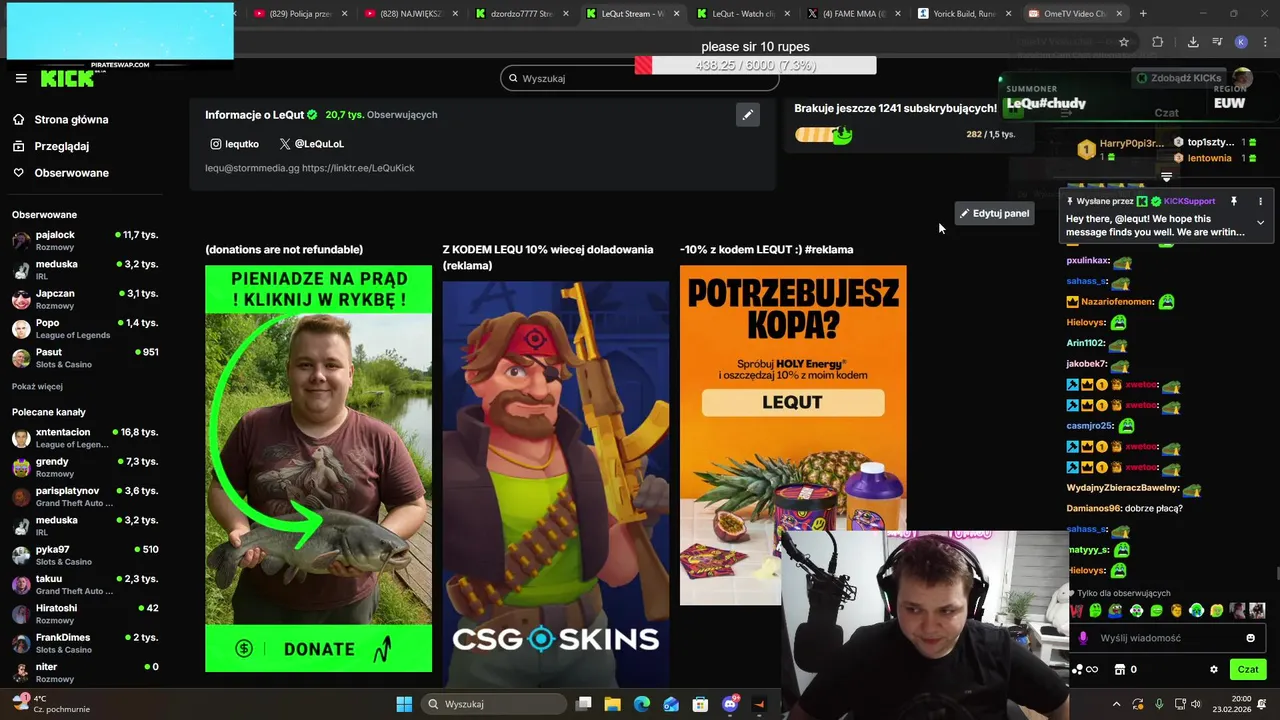
Task: Open browser extensions puzzle icon
Action: click(1157, 42)
